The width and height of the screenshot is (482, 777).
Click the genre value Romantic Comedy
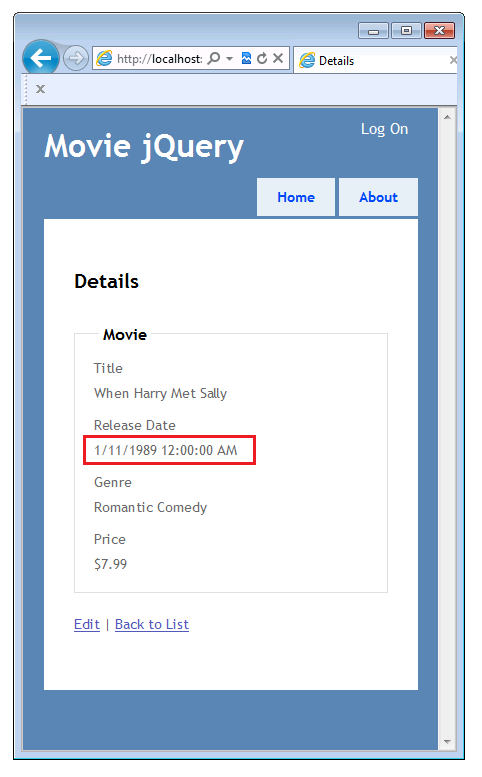pos(151,507)
